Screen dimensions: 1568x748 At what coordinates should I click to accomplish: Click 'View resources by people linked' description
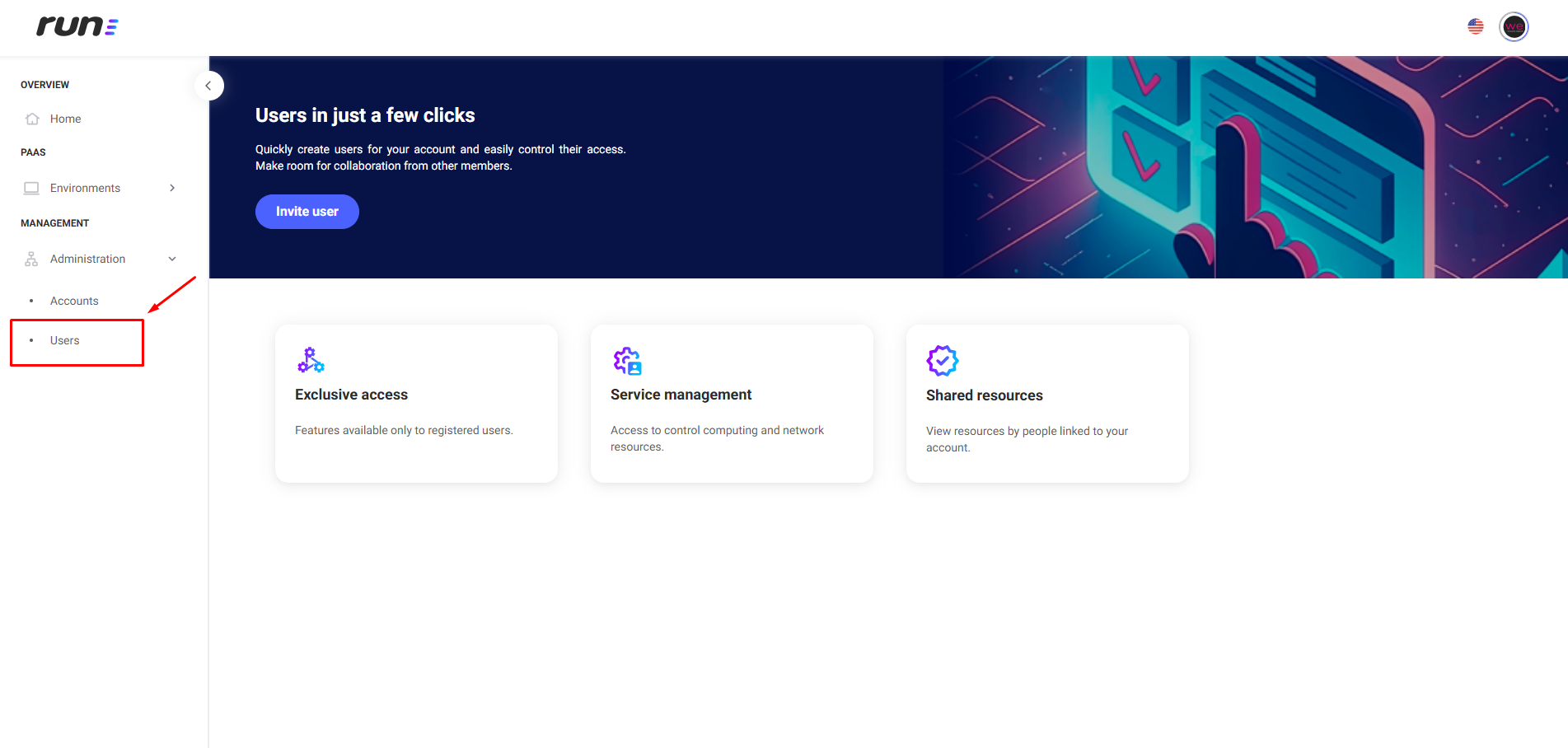1027,439
